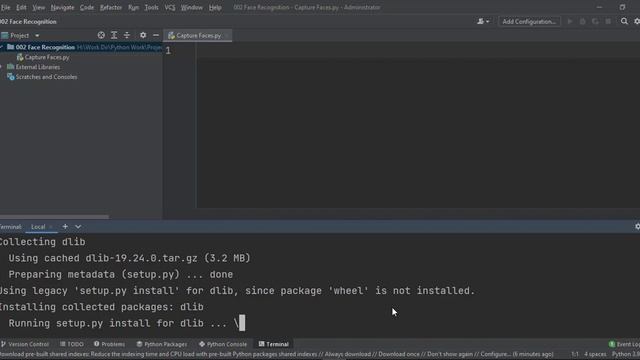The image size is (640, 360).
Task: Hide the Project panel with minus icon
Action: (156, 35)
